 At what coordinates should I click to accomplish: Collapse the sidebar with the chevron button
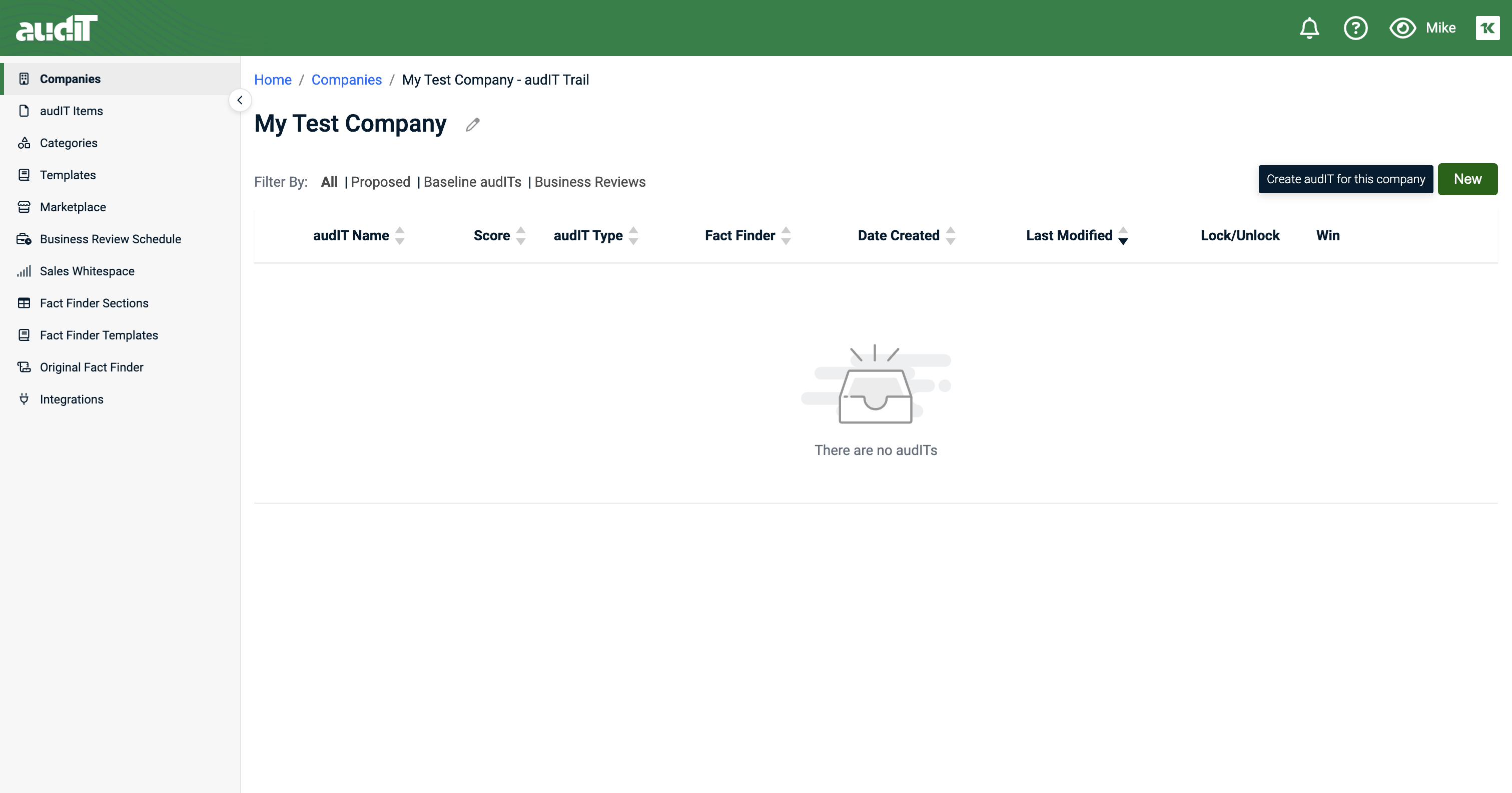pyautogui.click(x=240, y=101)
